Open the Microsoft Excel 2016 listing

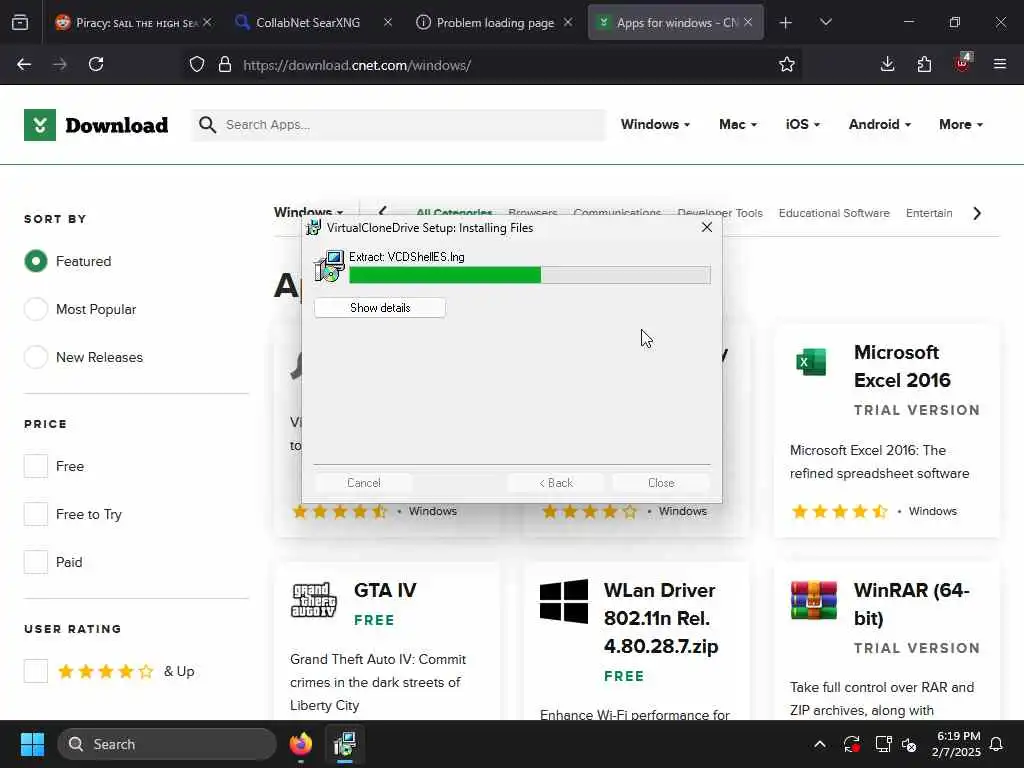coord(902,366)
